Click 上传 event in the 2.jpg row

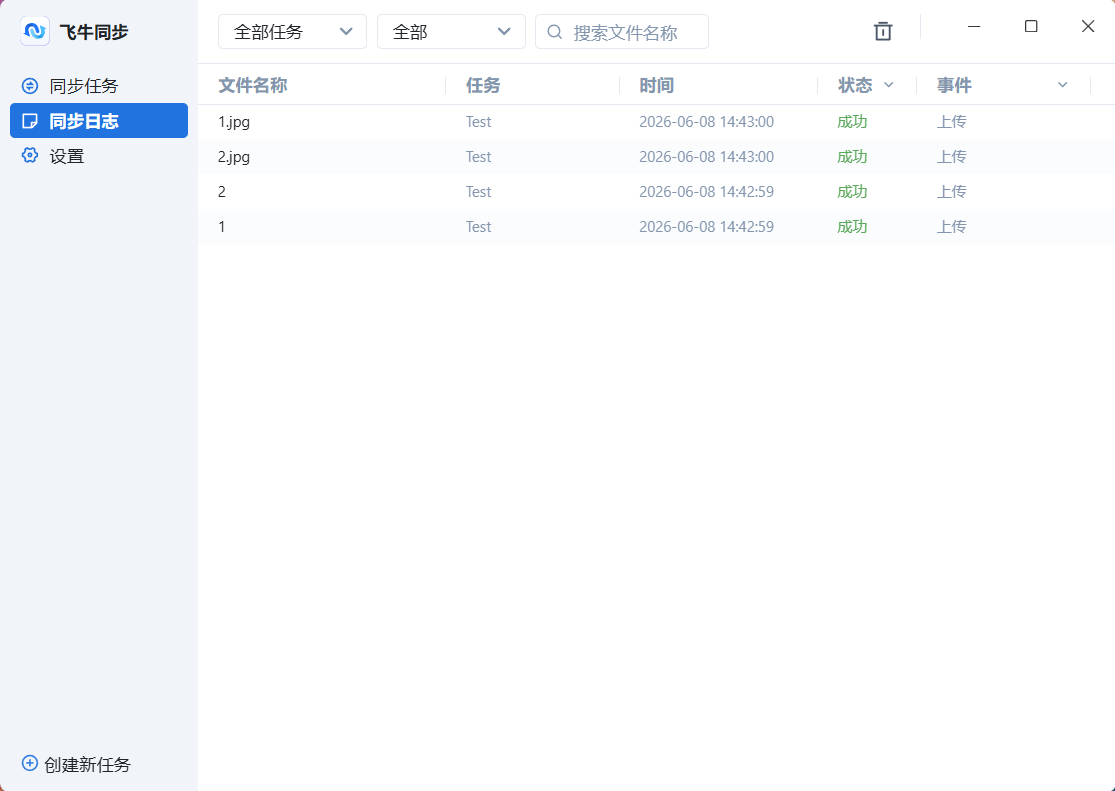pos(951,156)
